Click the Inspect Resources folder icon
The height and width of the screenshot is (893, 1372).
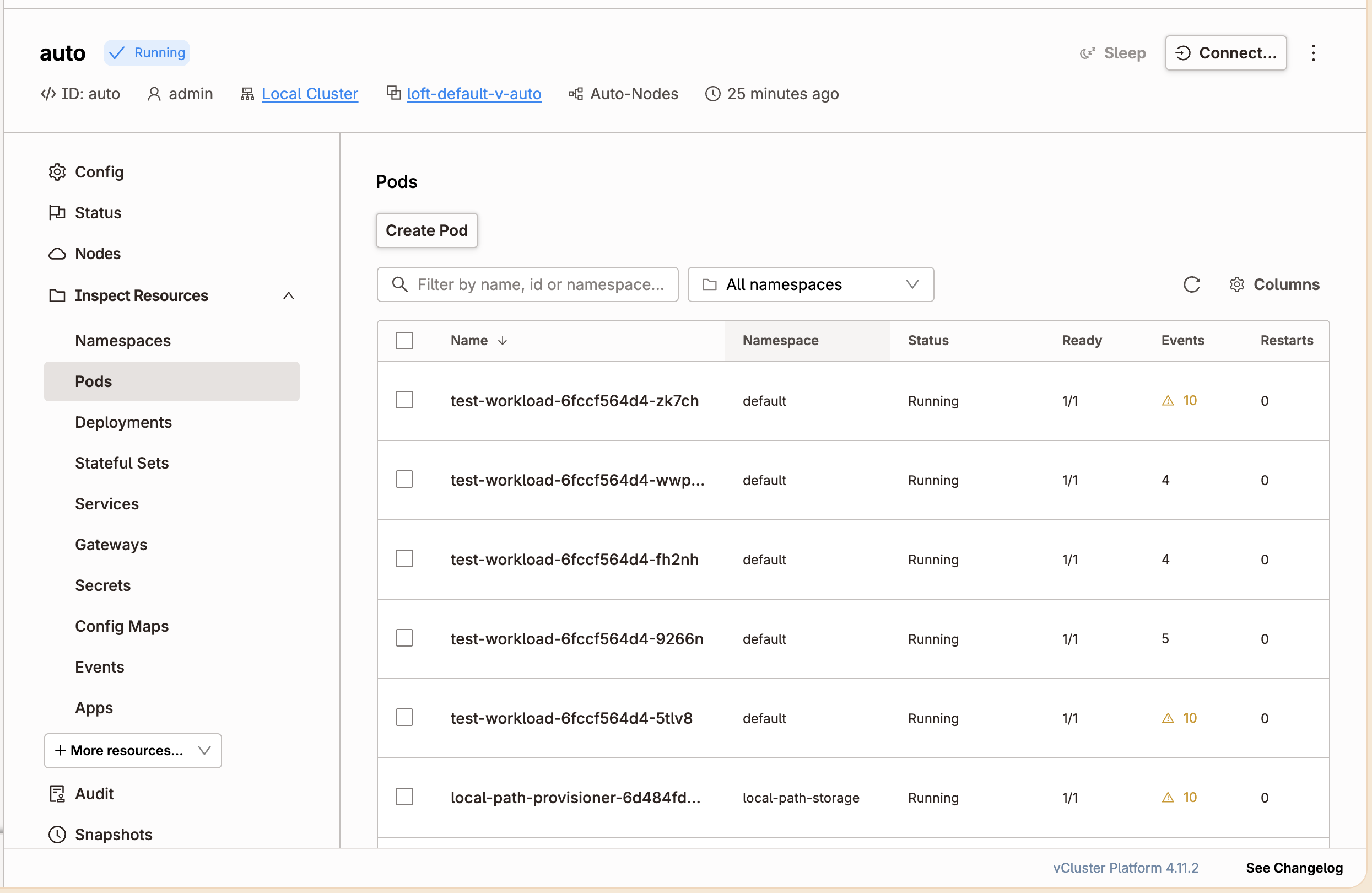pyautogui.click(x=57, y=295)
